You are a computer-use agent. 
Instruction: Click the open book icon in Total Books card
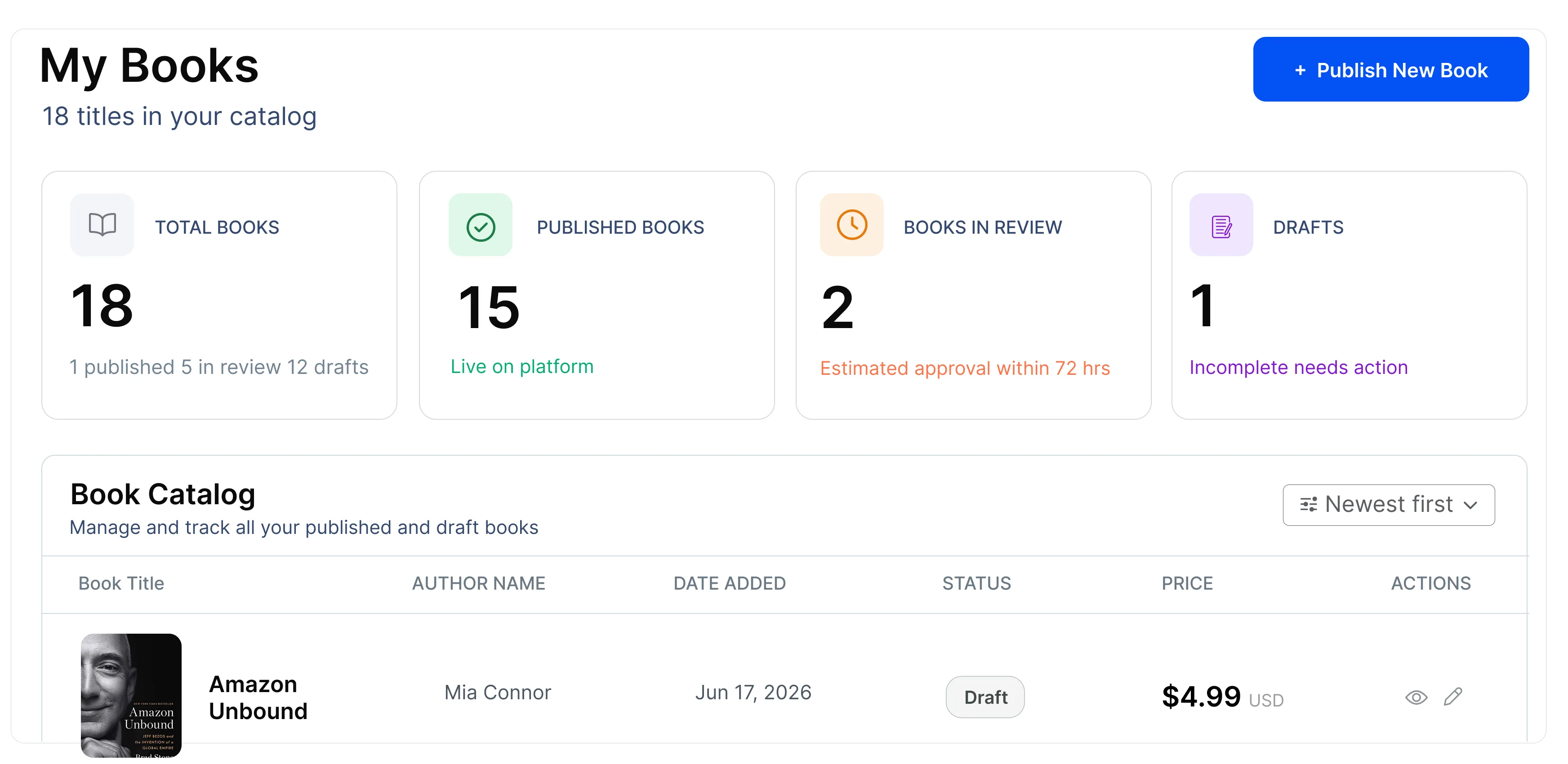[x=102, y=224]
